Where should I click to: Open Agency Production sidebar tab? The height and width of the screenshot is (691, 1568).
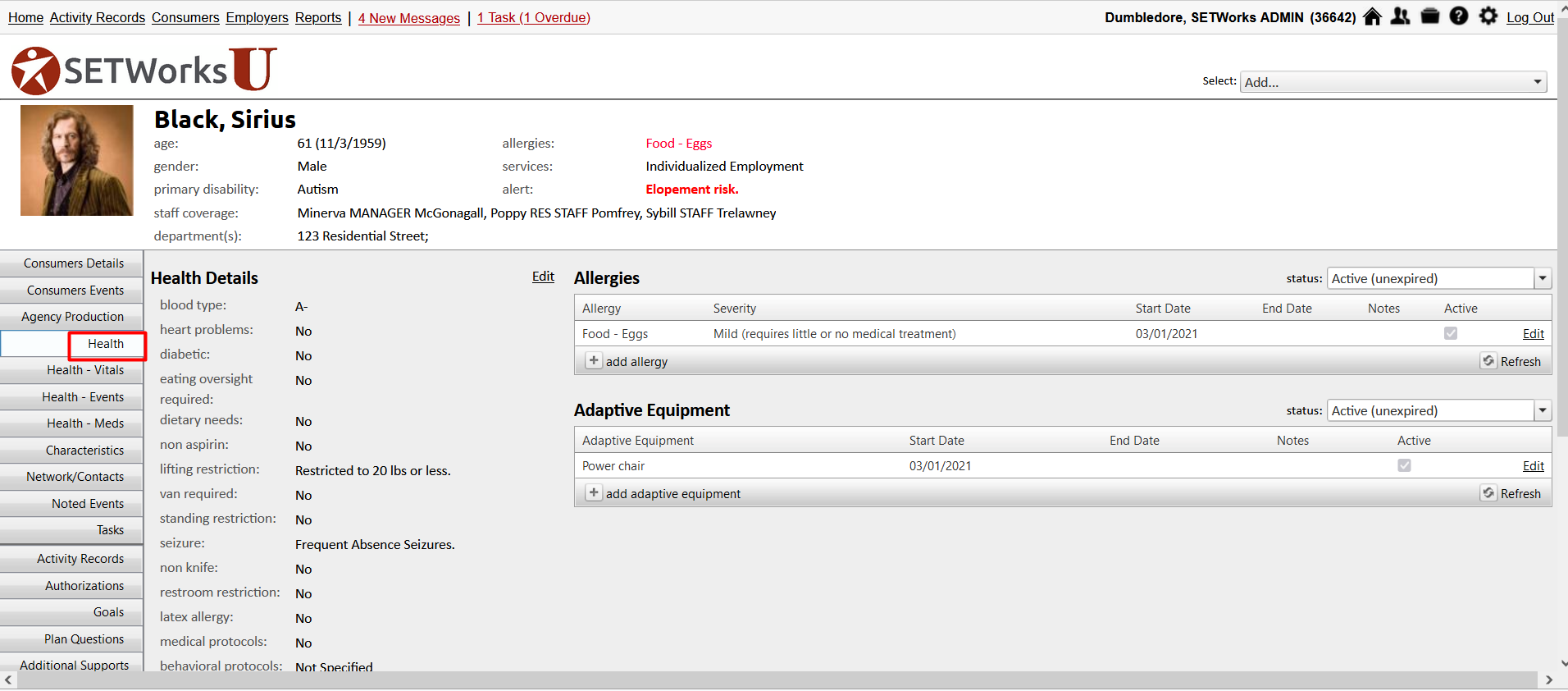coord(71,317)
